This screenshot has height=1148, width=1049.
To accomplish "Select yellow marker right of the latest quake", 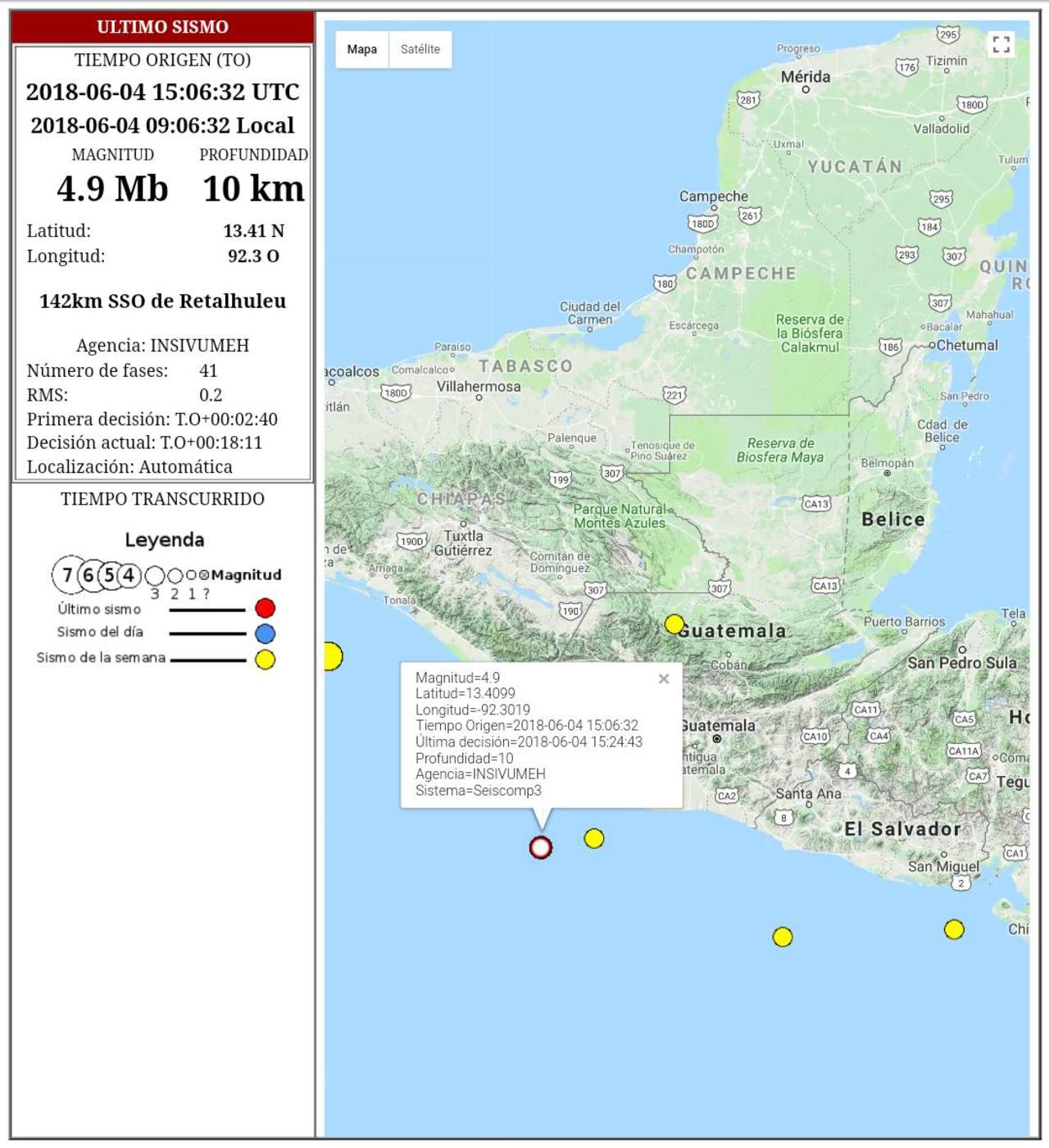I will coord(594,838).
